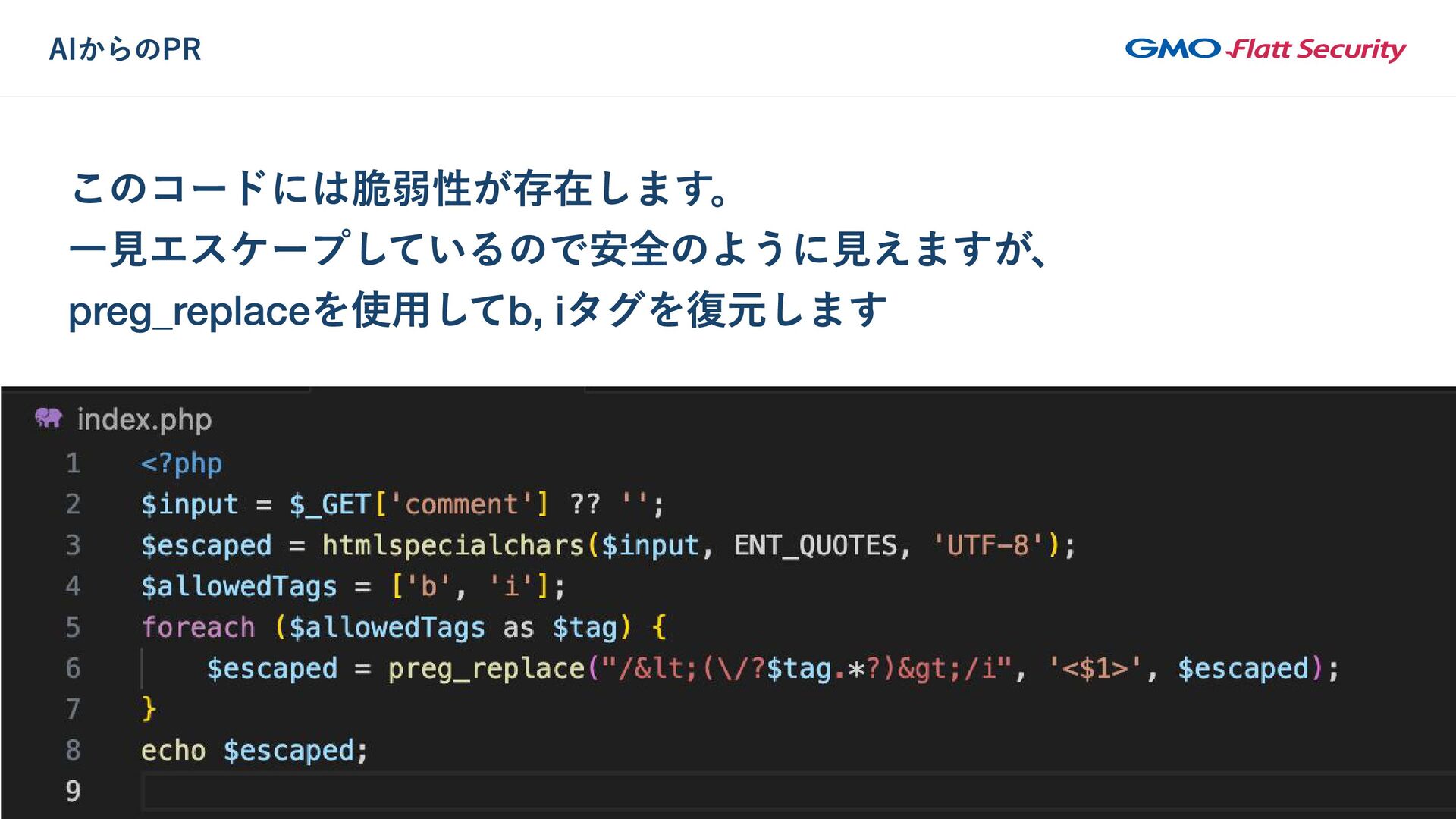The width and height of the screenshot is (1456, 819).
Task: Click the htmlspecialchars function call
Action: click(x=453, y=545)
